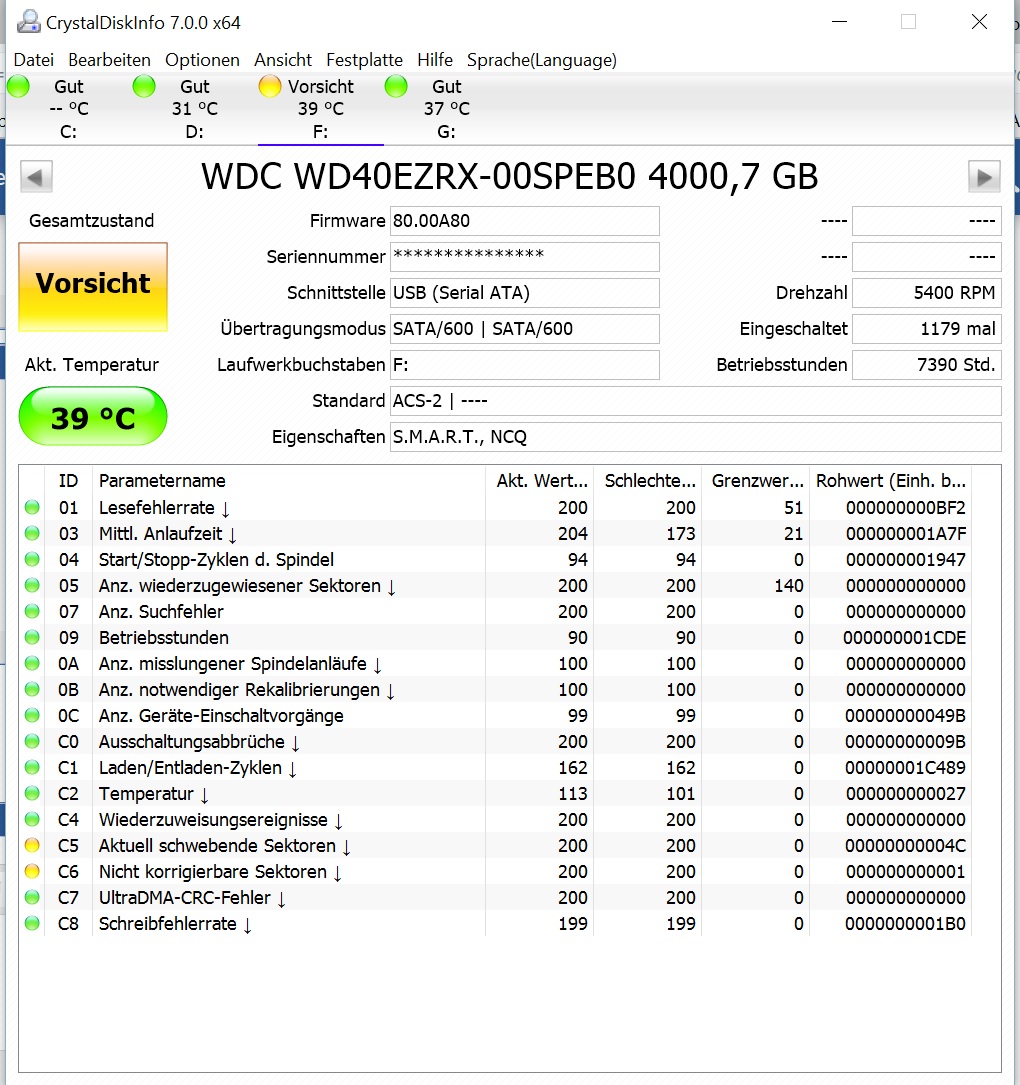1020x1085 pixels.
Task: Click status dot of UltraDMA-CRC-Fehler row
Action: pos(32,897)
